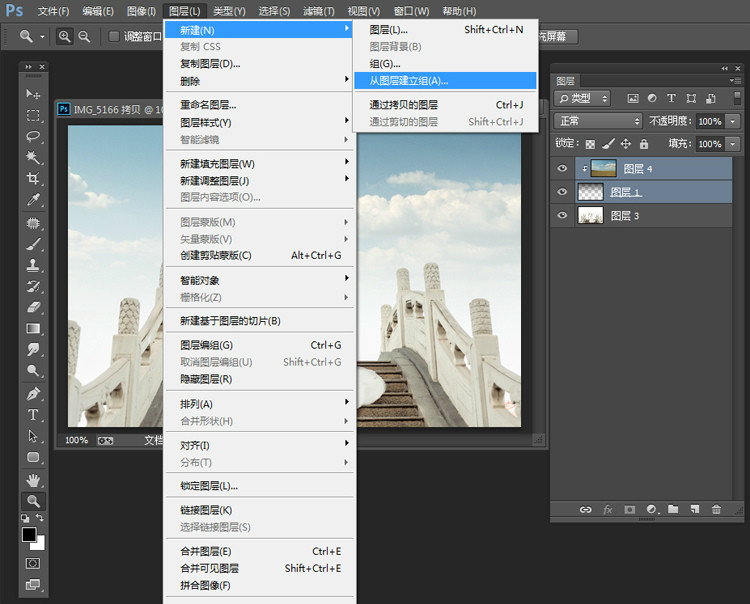Open the blend mode dropdown showing 正常
750x604 pixels.
point(597,121)
